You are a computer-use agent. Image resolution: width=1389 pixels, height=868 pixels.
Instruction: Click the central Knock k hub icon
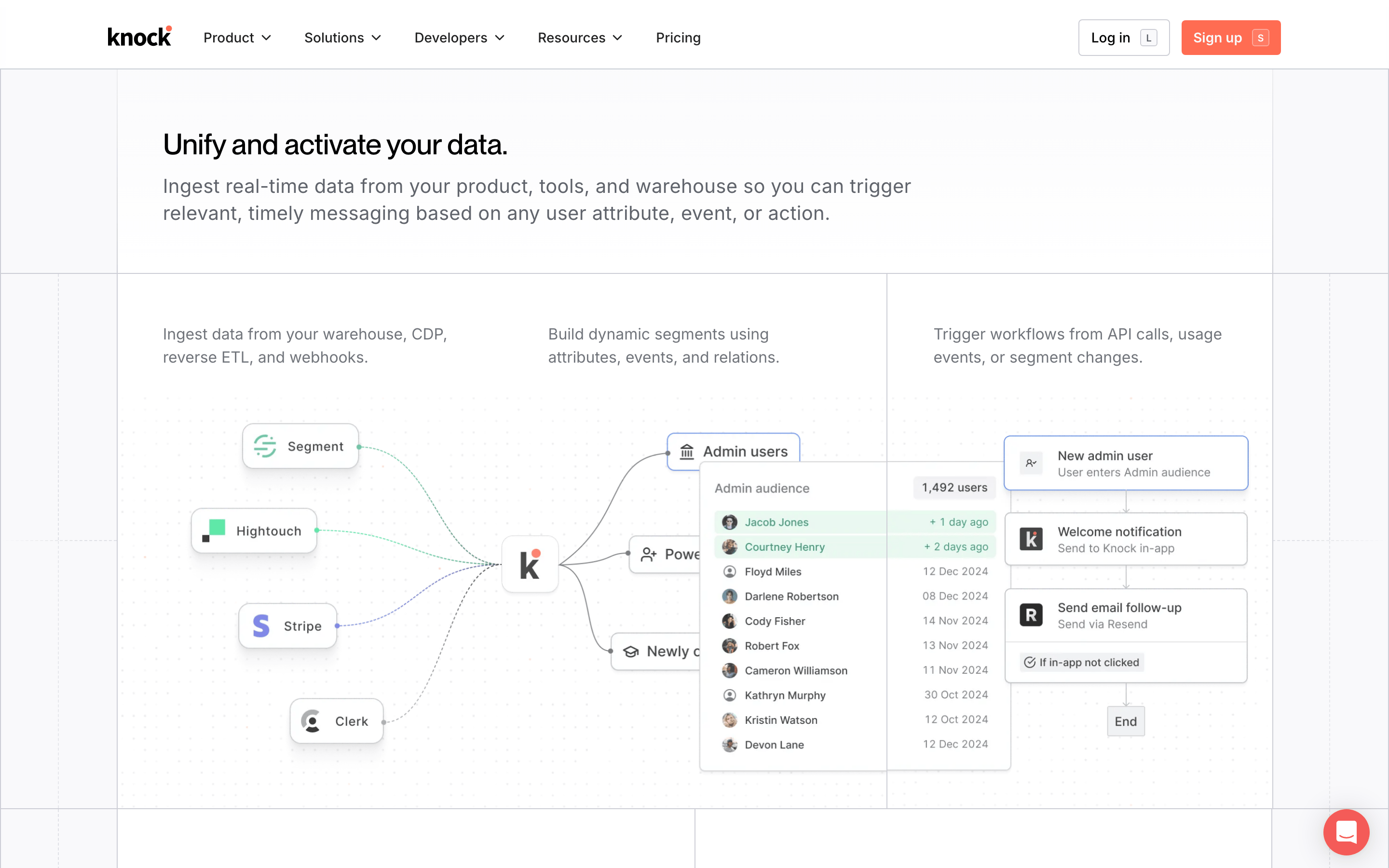click(530, 564)
